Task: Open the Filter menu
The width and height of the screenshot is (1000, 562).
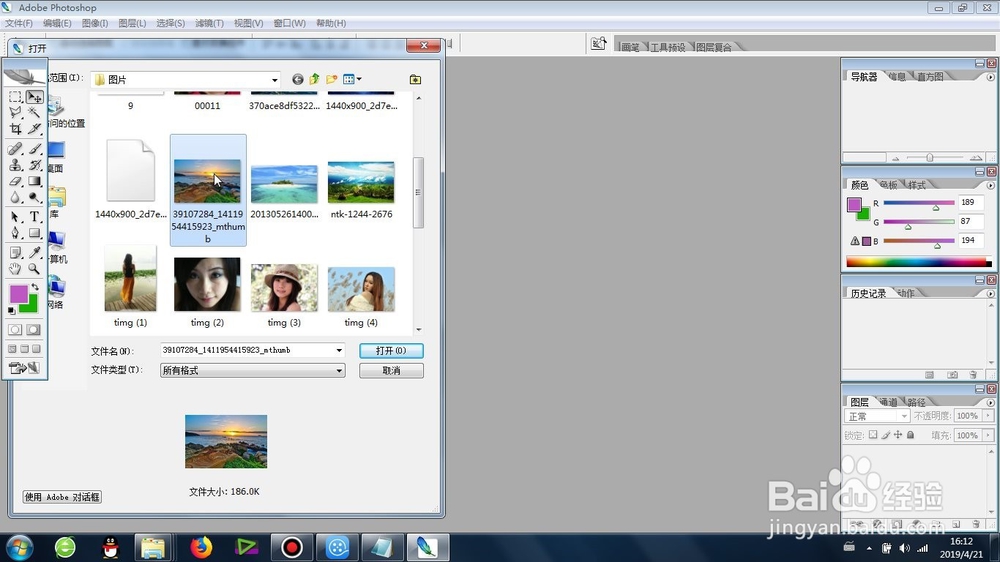Action: 209,23
